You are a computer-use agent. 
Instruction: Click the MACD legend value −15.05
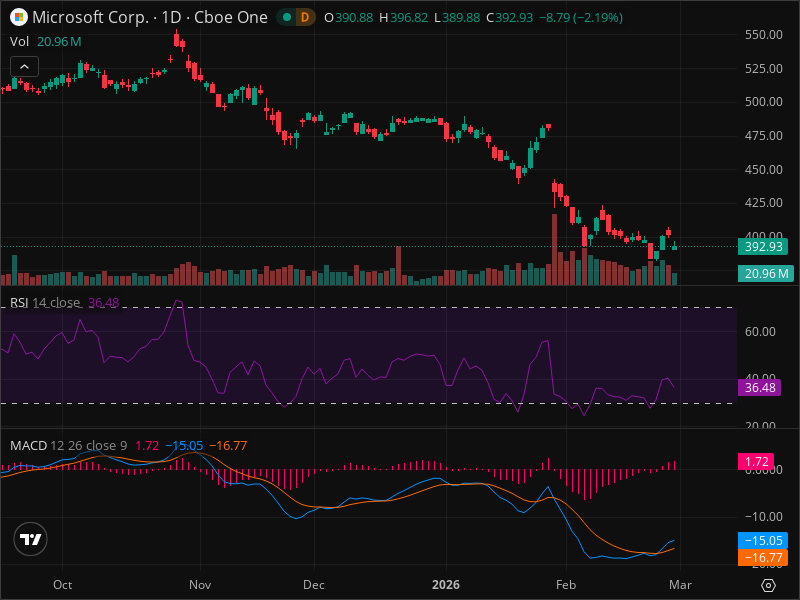click(184, 445)
